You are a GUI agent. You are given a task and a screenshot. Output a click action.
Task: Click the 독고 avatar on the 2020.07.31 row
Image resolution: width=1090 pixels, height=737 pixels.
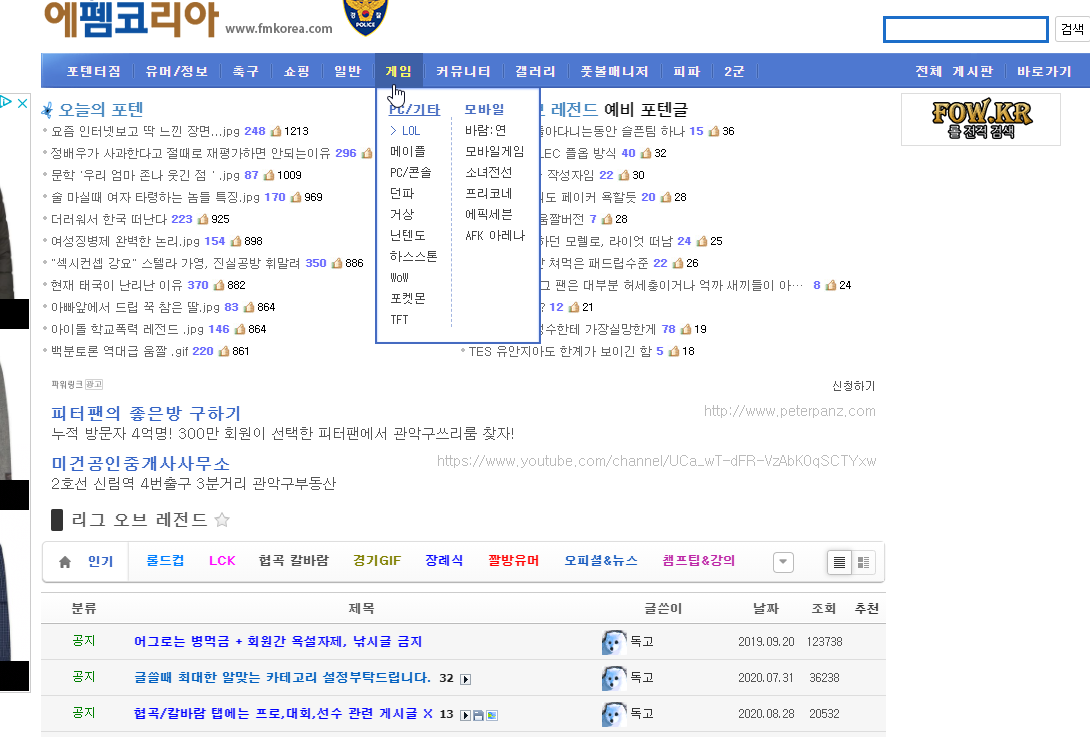click(x=614, y=678)
